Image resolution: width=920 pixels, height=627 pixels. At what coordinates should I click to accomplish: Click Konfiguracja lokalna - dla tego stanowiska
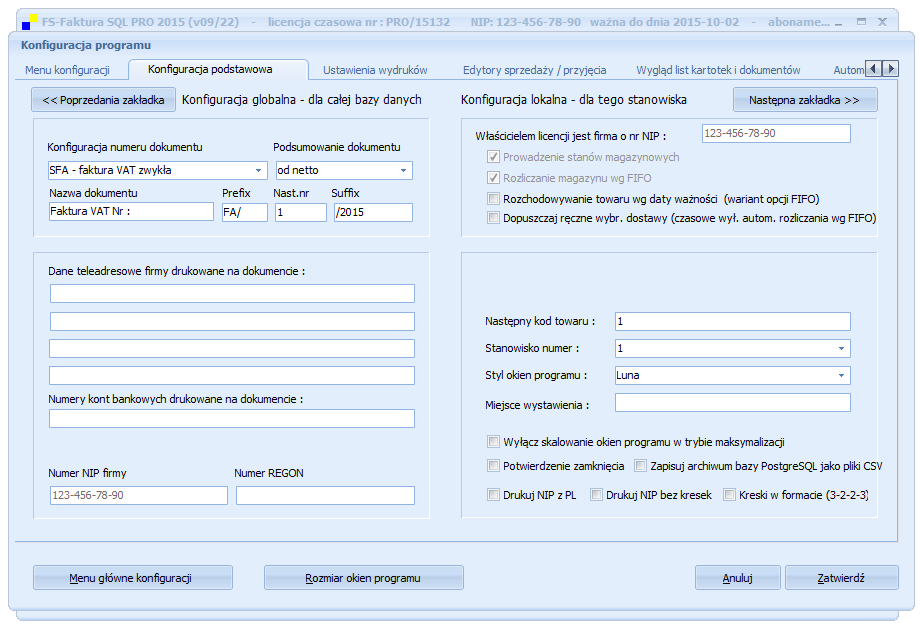(x=574, y=100)
